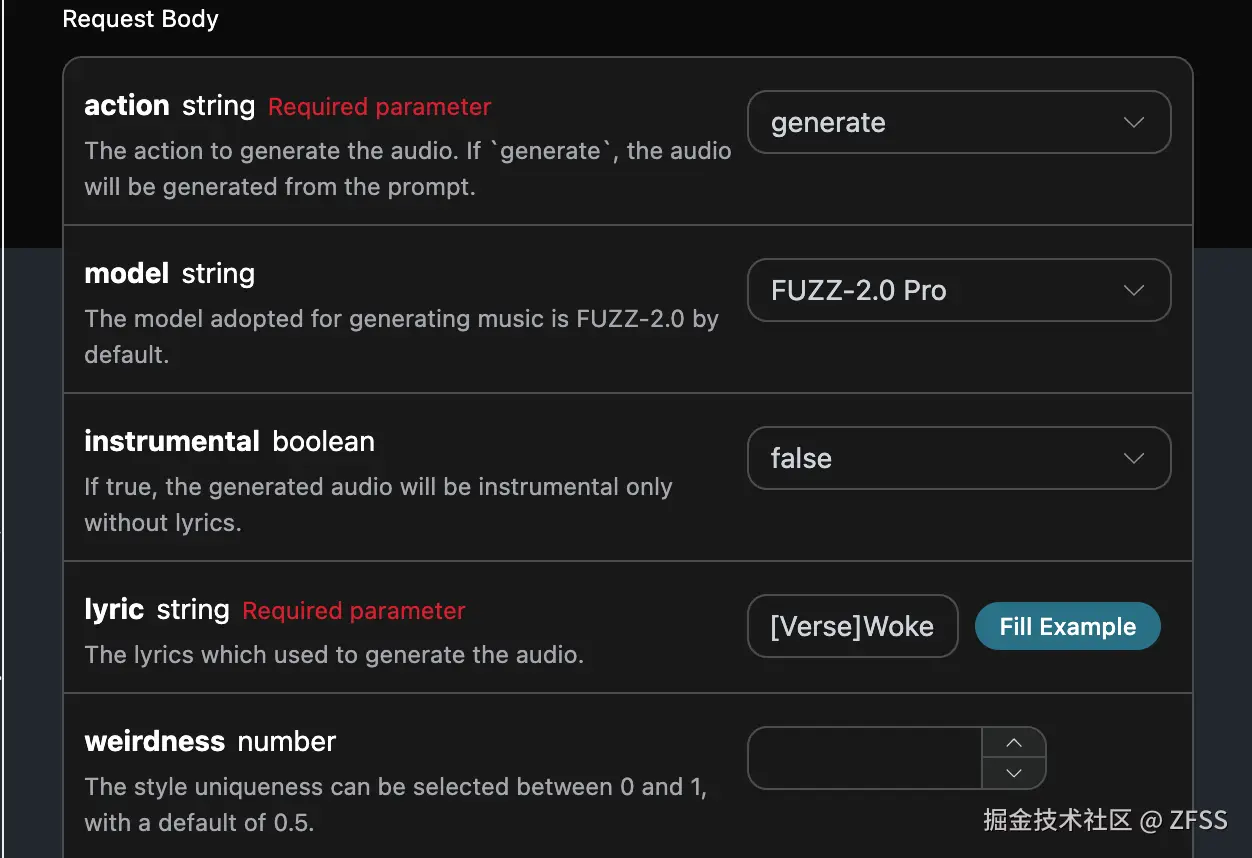Screen dimensions: 1252x858
Task: Click the "Request Body" heading
Action: (x=140, y=19)
